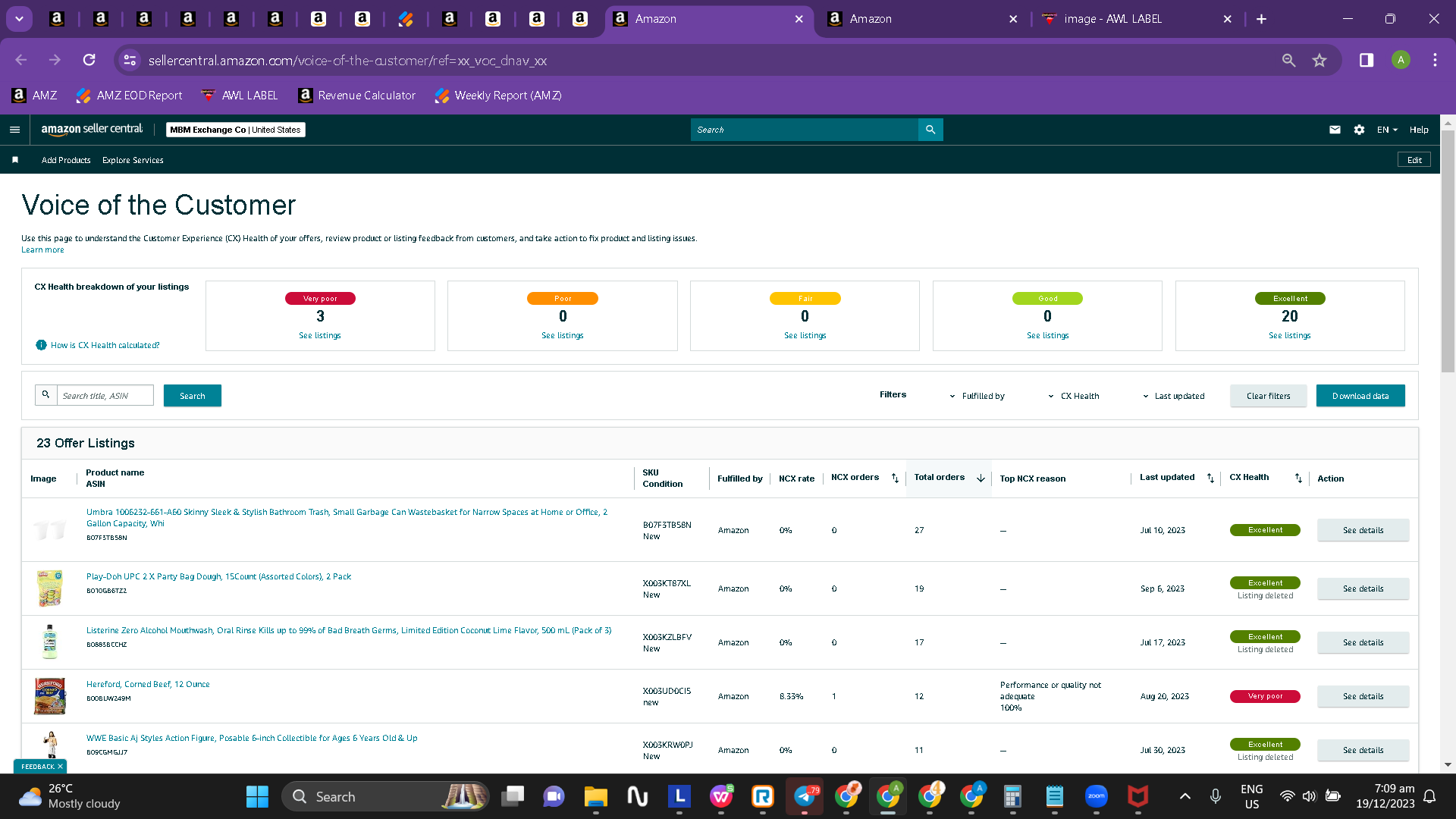The width and height of the screenshot is (1456, 819).
Task: Sort by NCX orders arrows
Action: [895, 478]
